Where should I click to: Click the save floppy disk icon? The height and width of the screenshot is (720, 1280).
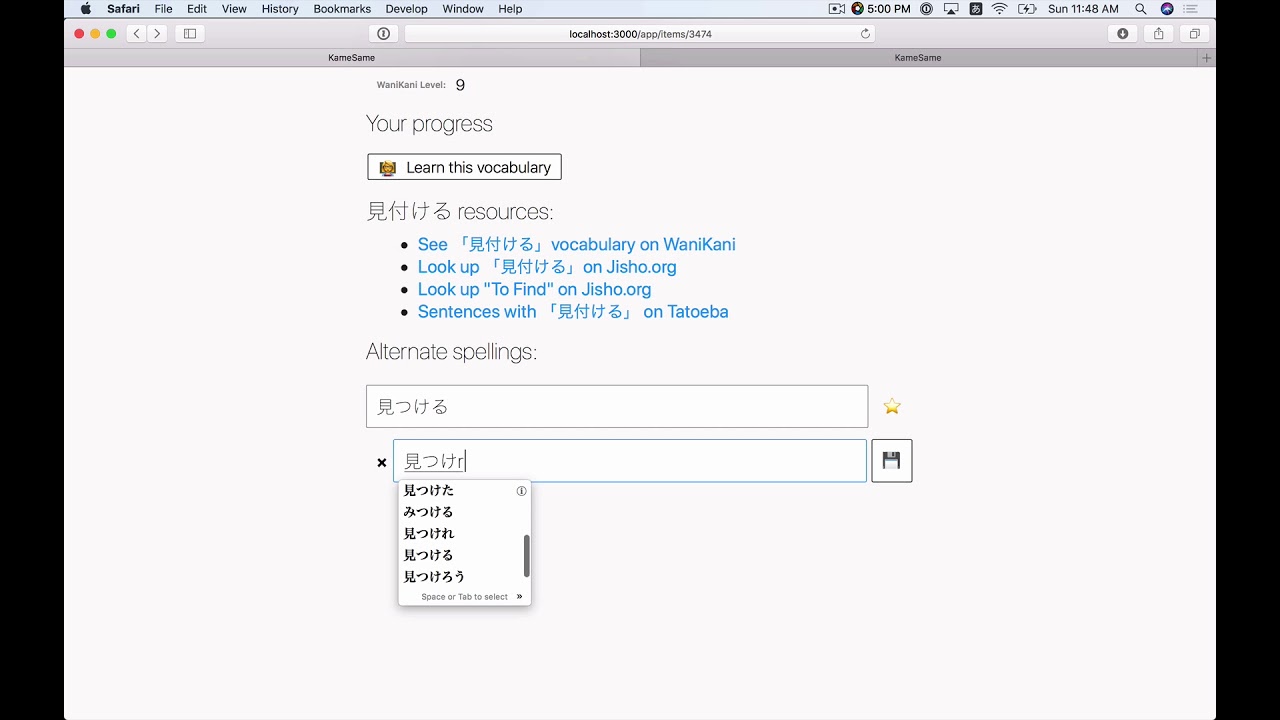(x=891, y=461)
